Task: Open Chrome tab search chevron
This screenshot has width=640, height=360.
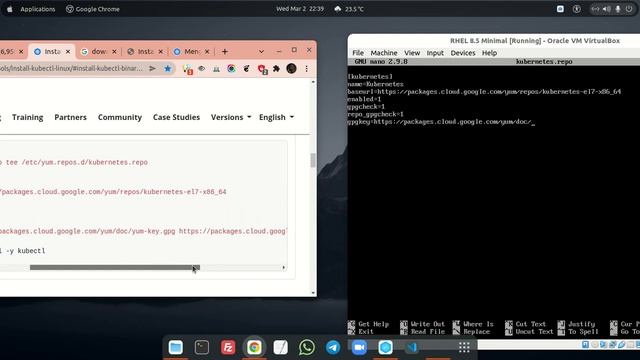Action: pyautogui.click(x=261, y=51)
